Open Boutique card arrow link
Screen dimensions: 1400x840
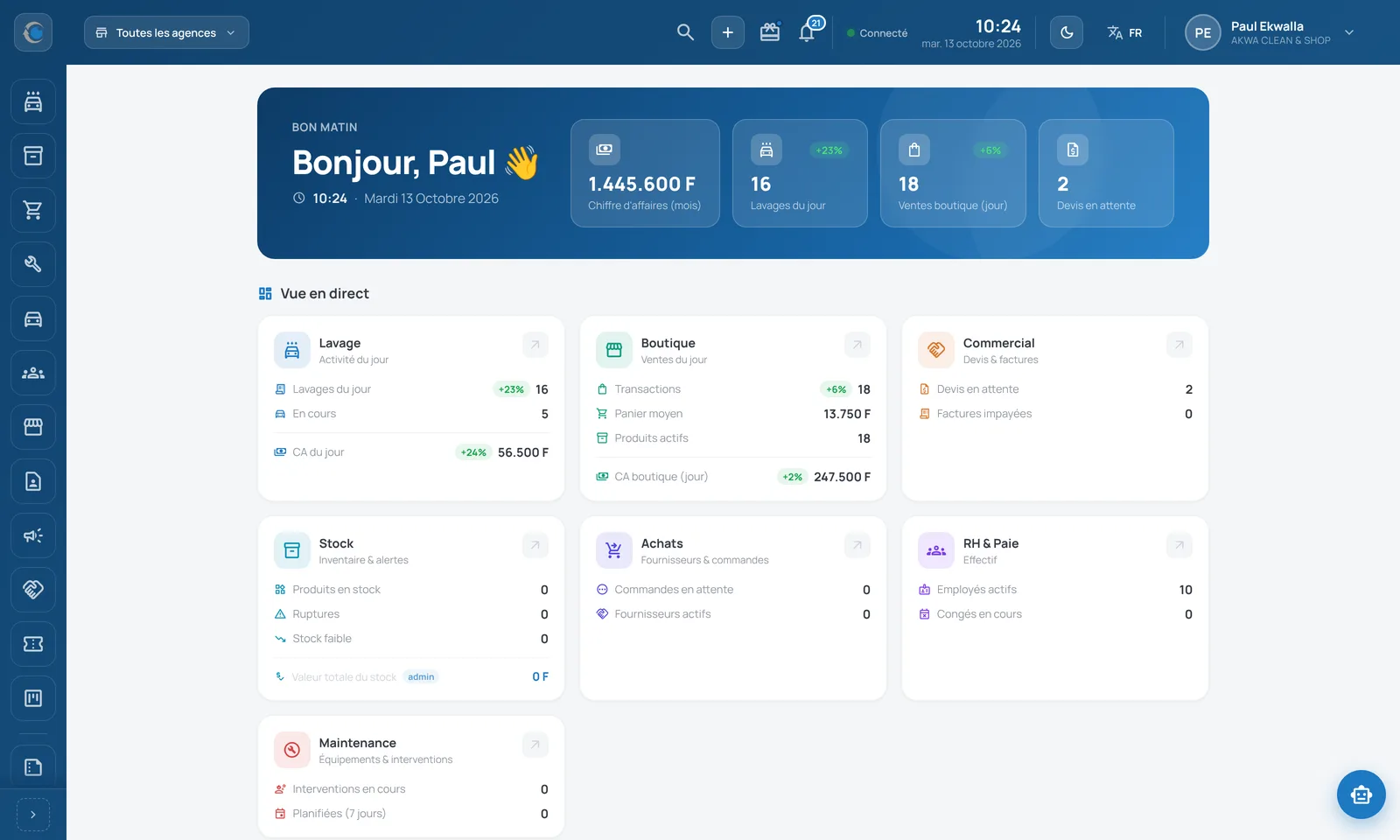pyautogui.click(x=857, y=345)
